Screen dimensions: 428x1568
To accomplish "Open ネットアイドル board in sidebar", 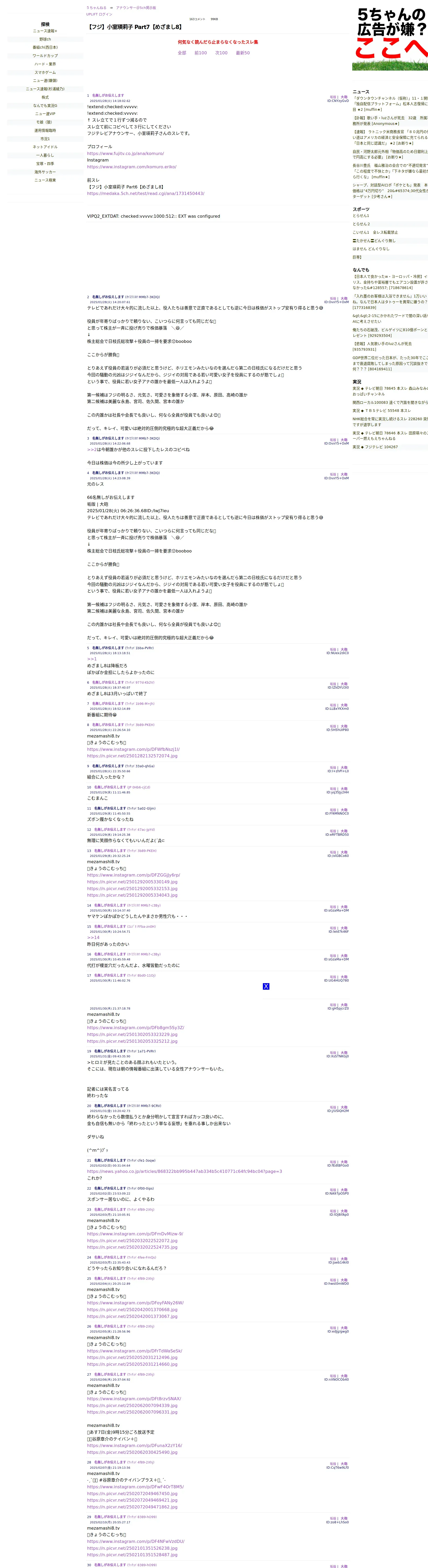I will tap(45, 147).
